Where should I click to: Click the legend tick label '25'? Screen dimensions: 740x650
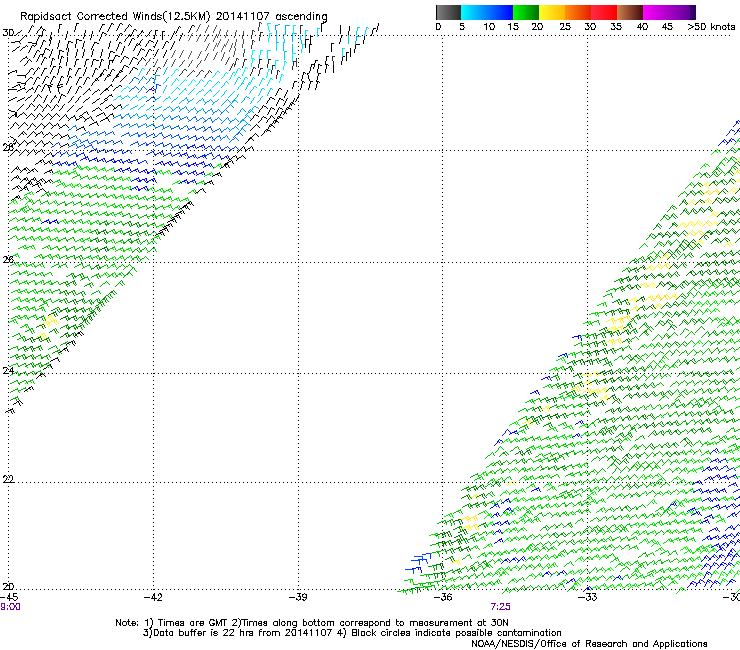pos(565,26)
